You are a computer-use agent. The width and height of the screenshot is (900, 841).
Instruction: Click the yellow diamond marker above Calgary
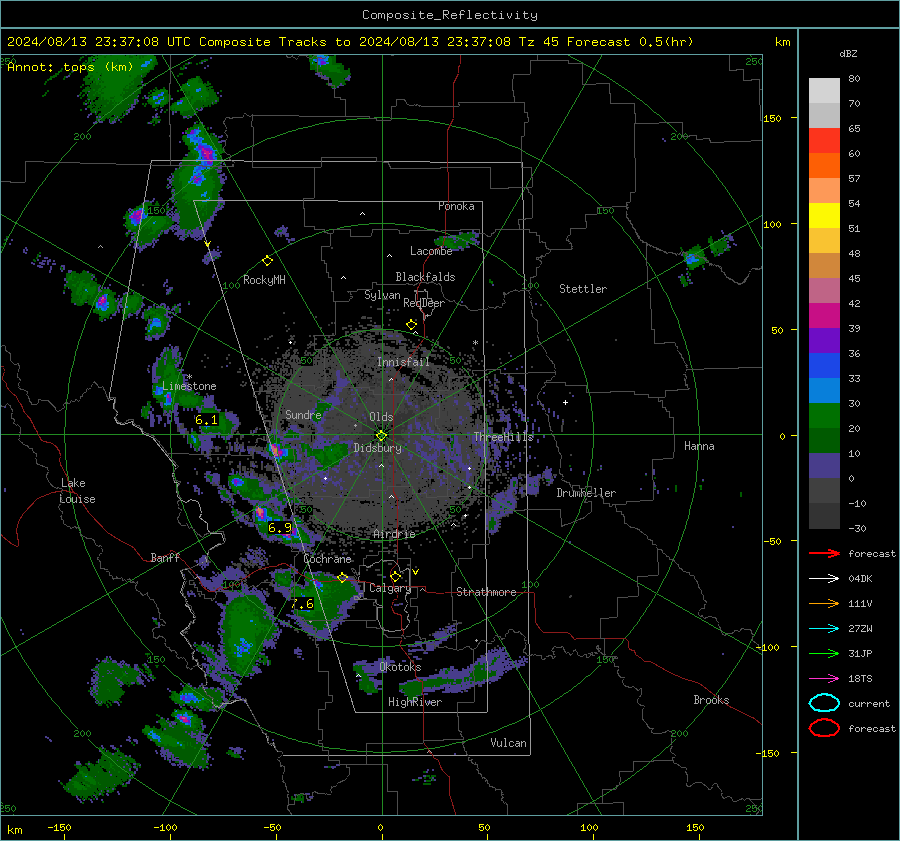[x=395, y=576]
